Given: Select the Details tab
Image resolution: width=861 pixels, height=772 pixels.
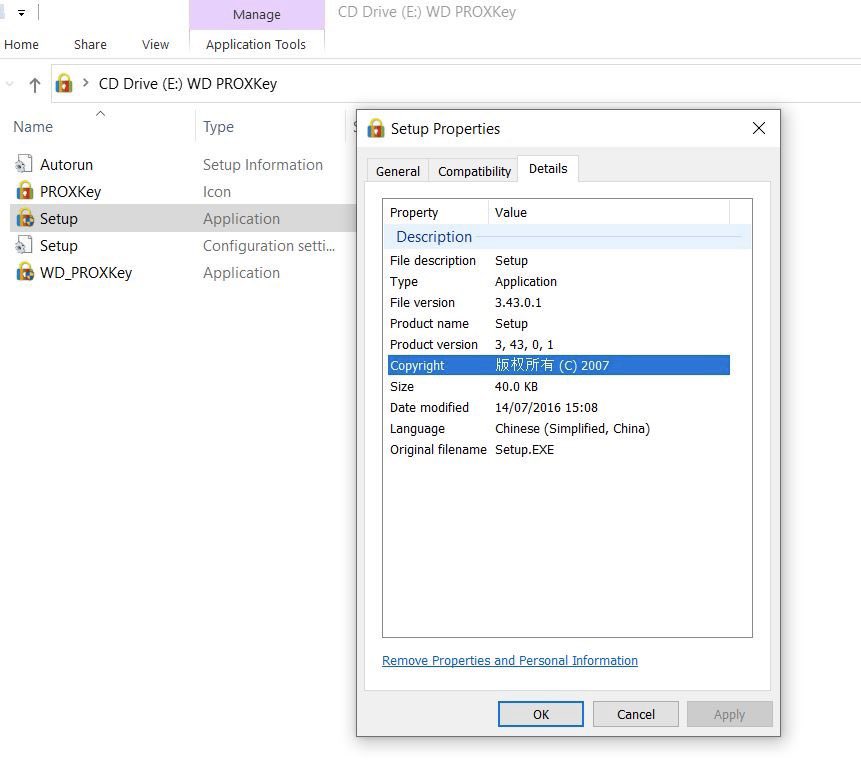Looking at the screenshot, I should 548,169.
